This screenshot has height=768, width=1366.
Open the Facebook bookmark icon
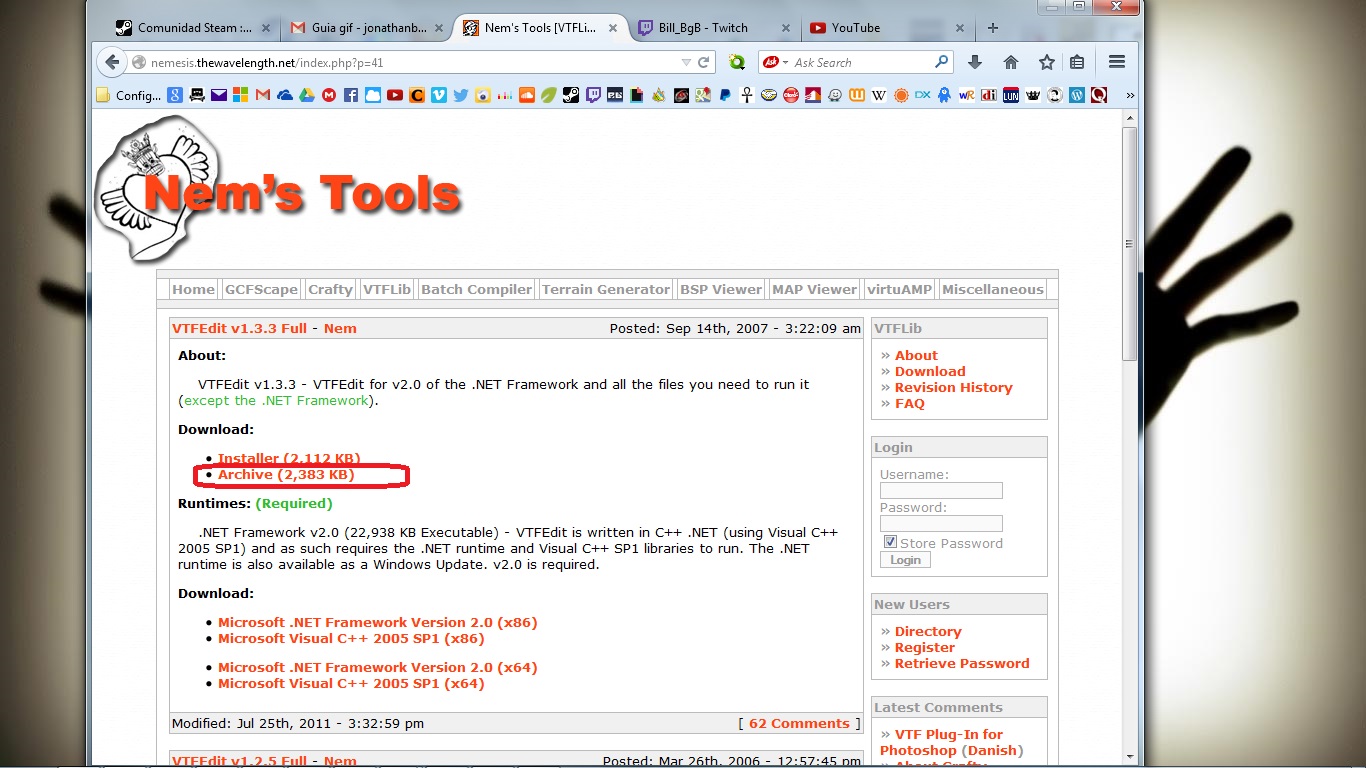(351, 96)
